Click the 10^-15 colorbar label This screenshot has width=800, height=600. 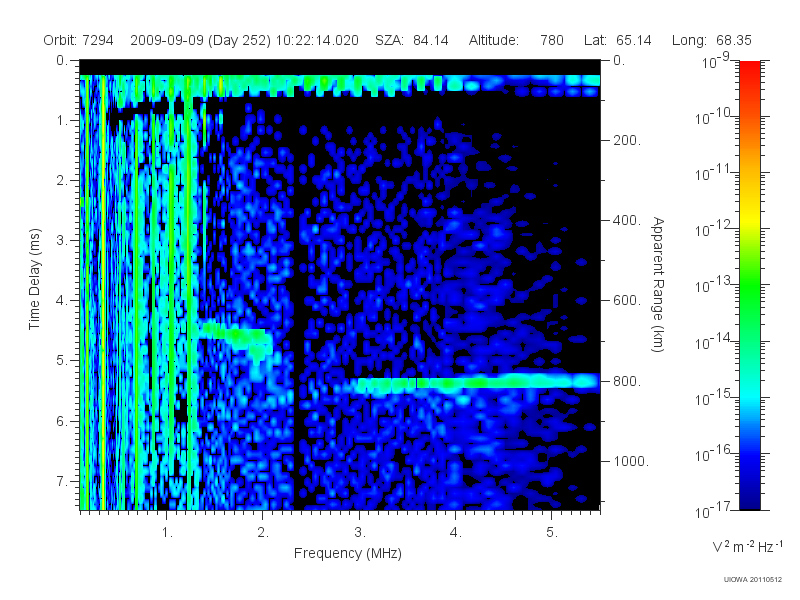coord(712,397)
